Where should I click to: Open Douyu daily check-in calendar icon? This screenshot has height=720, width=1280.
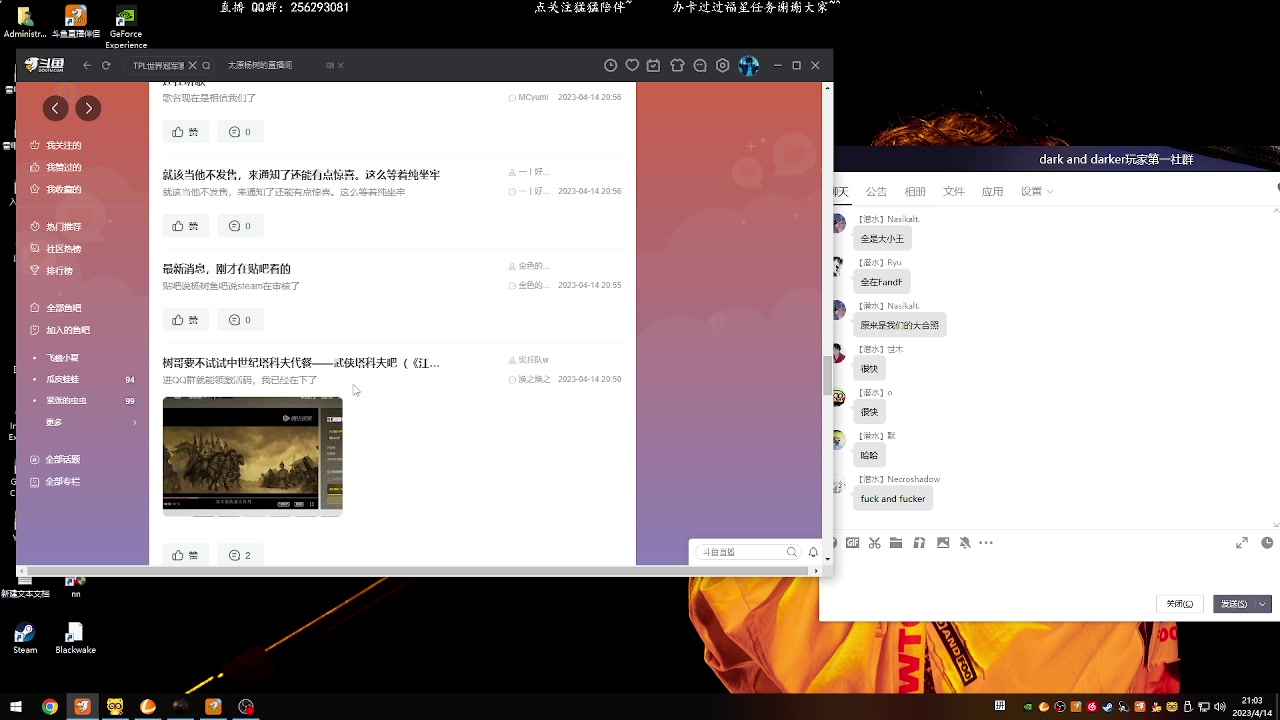pos(653,65)
